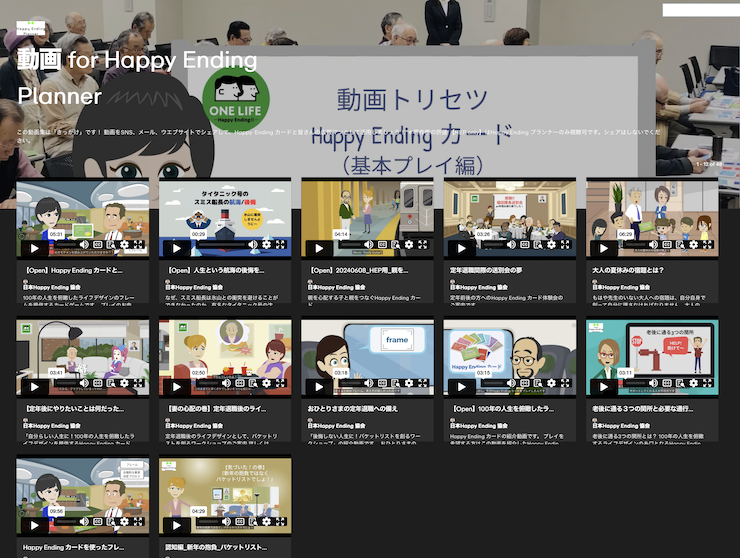Toggle CC on the 20240608_HEP用 video

pyautogui.click(x=382, y=244)
